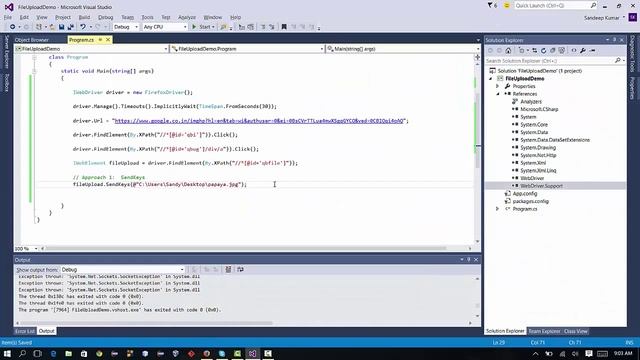Click Sync with Active Document arrows icon

tap(534, 51)
